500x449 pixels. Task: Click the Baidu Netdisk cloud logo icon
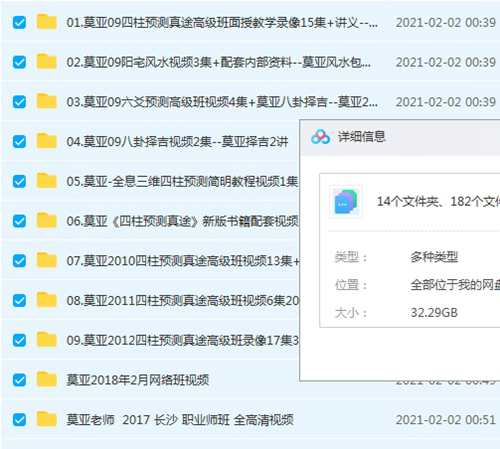tap(320, 137)
